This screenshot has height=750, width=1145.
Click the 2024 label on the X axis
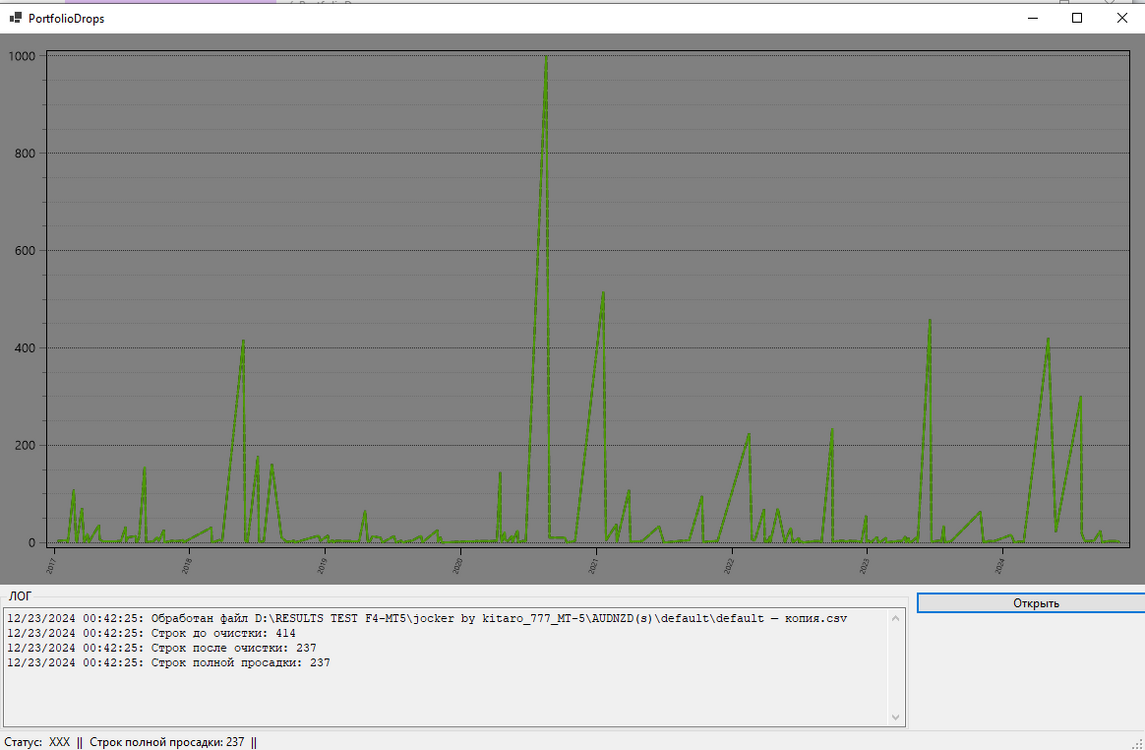(1000, 565)
